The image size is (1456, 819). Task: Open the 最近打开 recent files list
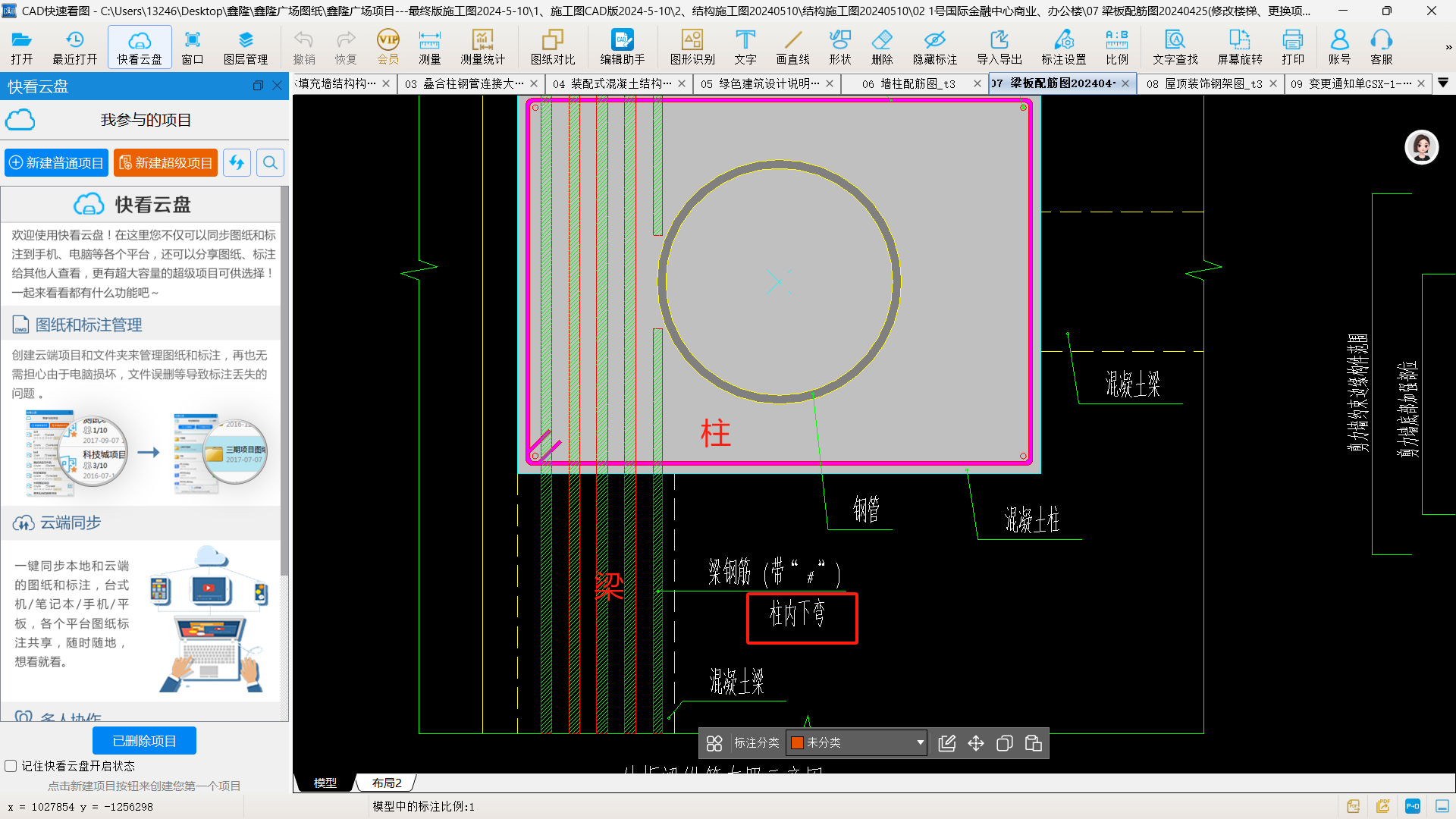[74, 47]
